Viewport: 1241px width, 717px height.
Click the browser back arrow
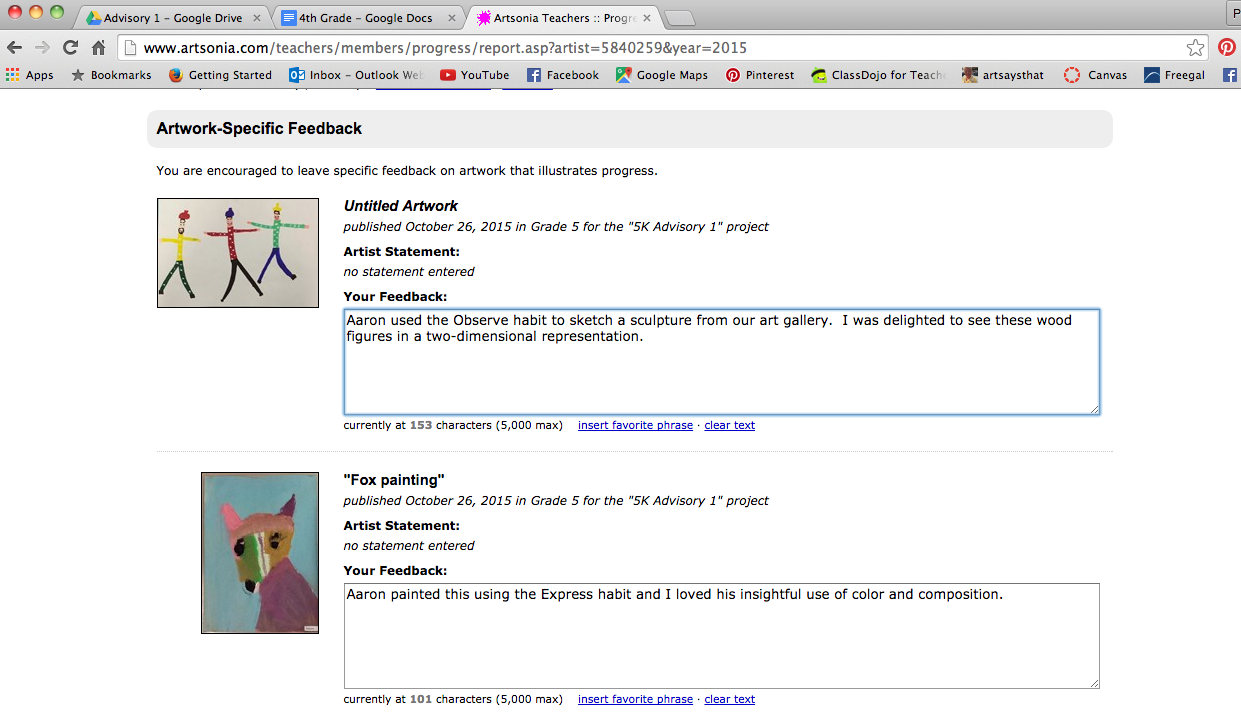14,48
